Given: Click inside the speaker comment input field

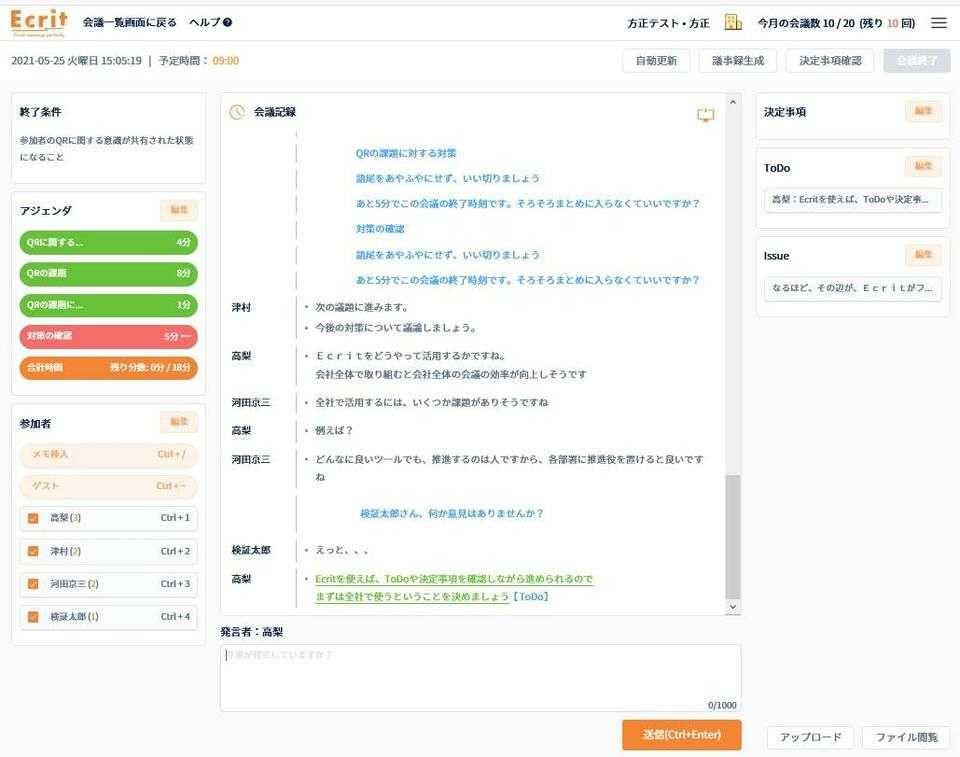Looking at the screenshot, I should coord(480,676).
